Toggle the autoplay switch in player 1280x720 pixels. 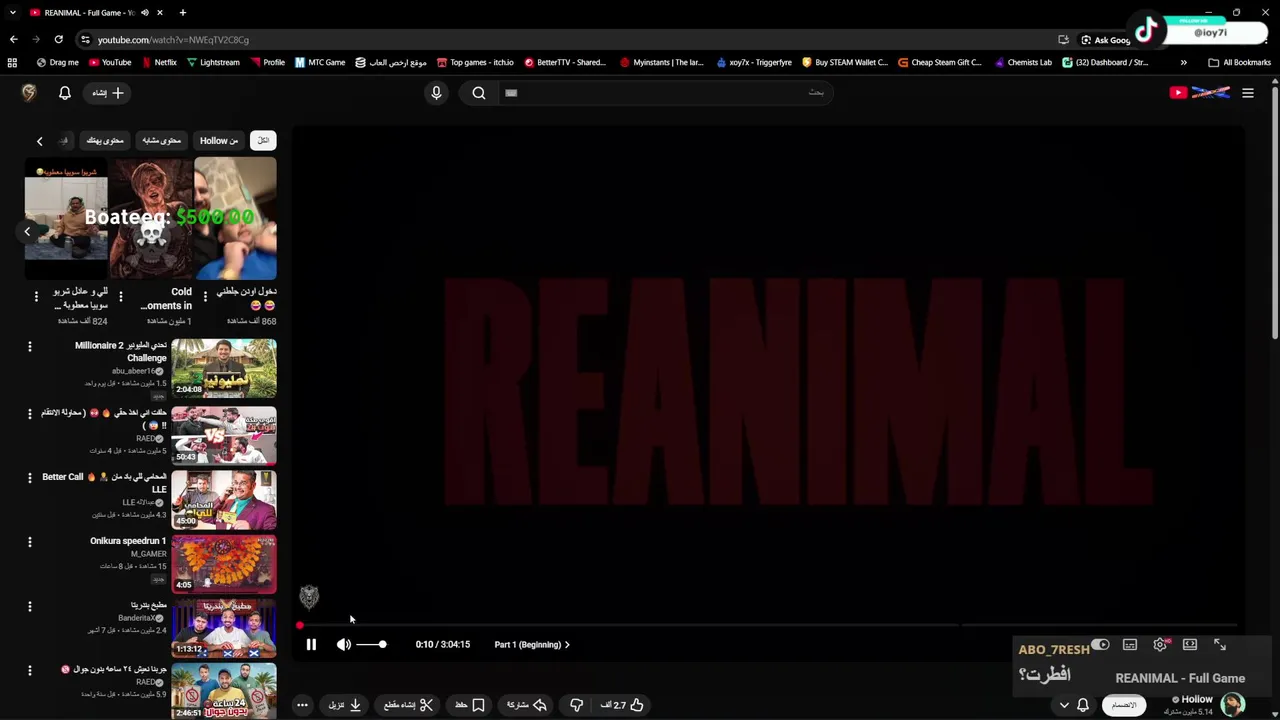point(1100,645)
